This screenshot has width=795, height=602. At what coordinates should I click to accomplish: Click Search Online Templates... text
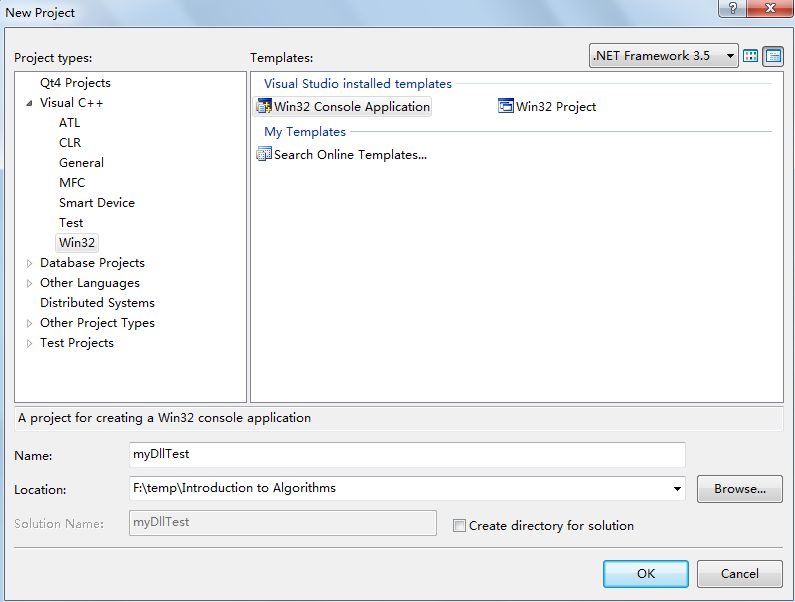click(x=350, y=155)
